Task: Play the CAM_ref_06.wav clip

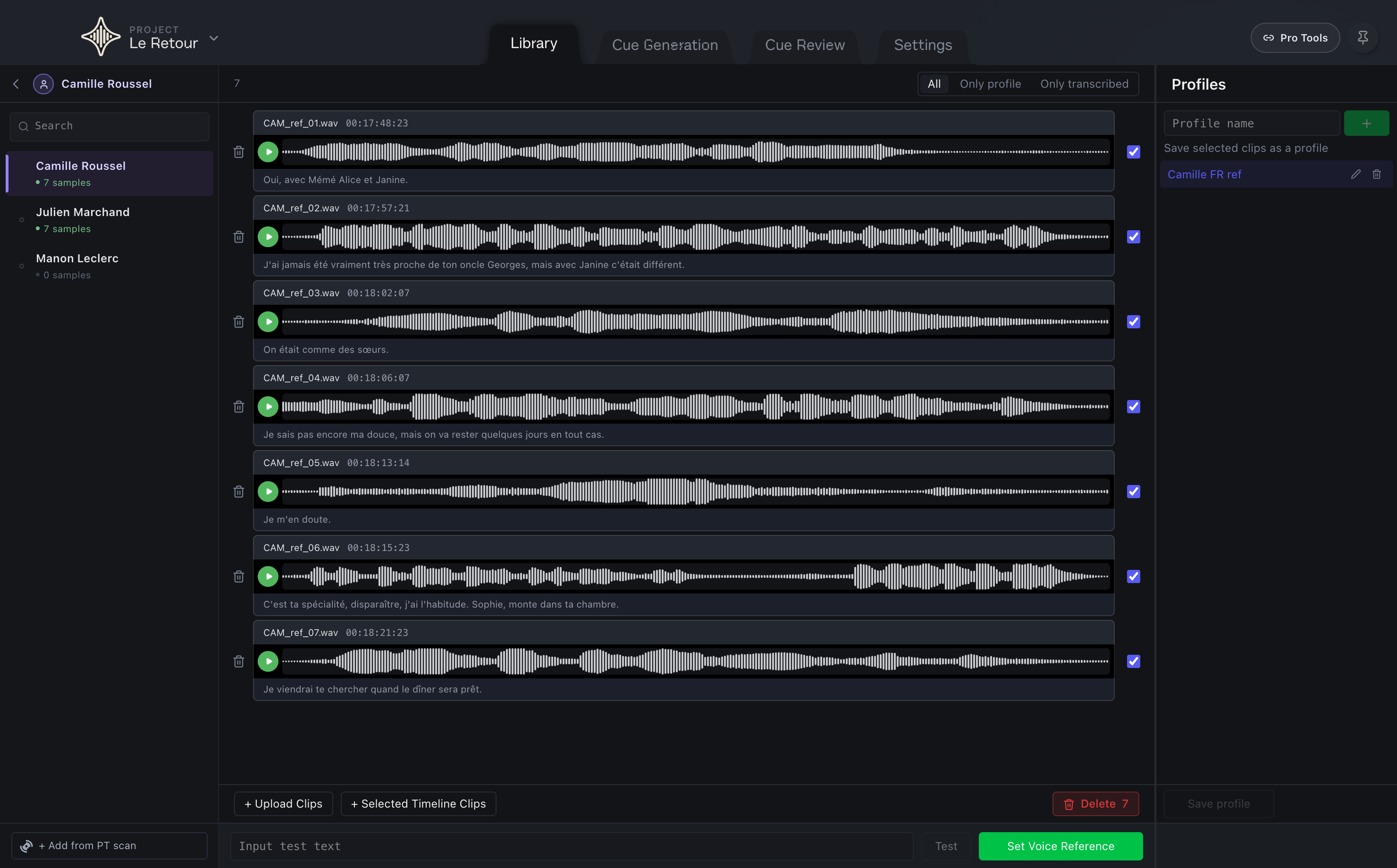Action: point(268,577)
